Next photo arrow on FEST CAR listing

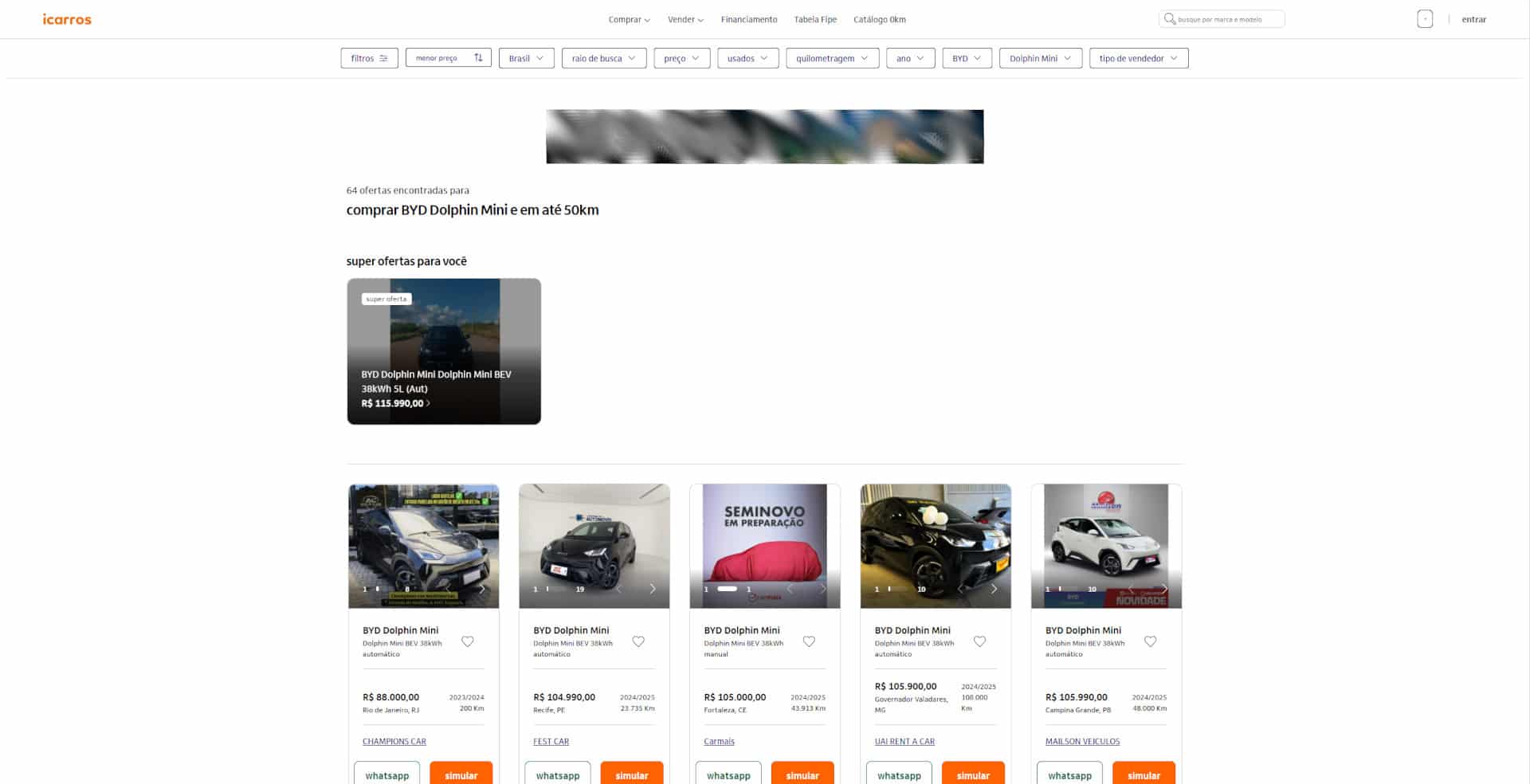tap(652, 589)
